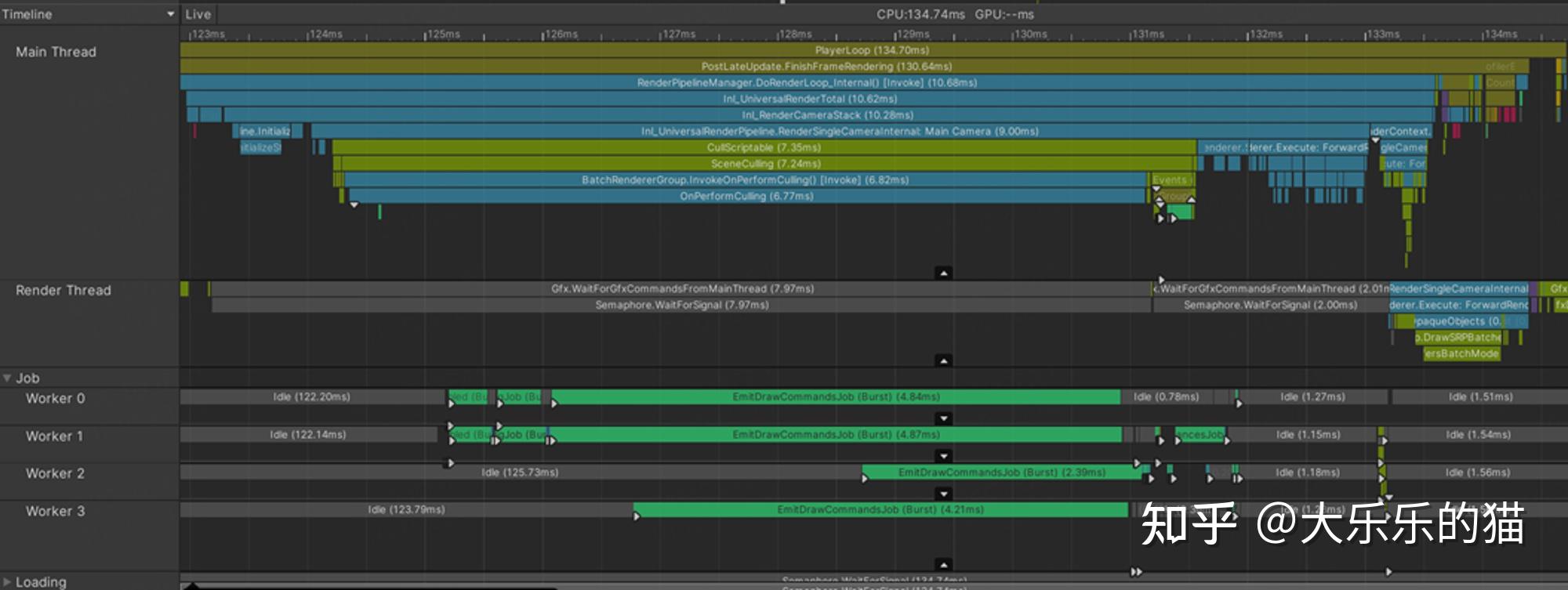Select the Worker 2 label
This screenshot has width=1568, height=590.
pyautogui.click(x=55, y=473)
